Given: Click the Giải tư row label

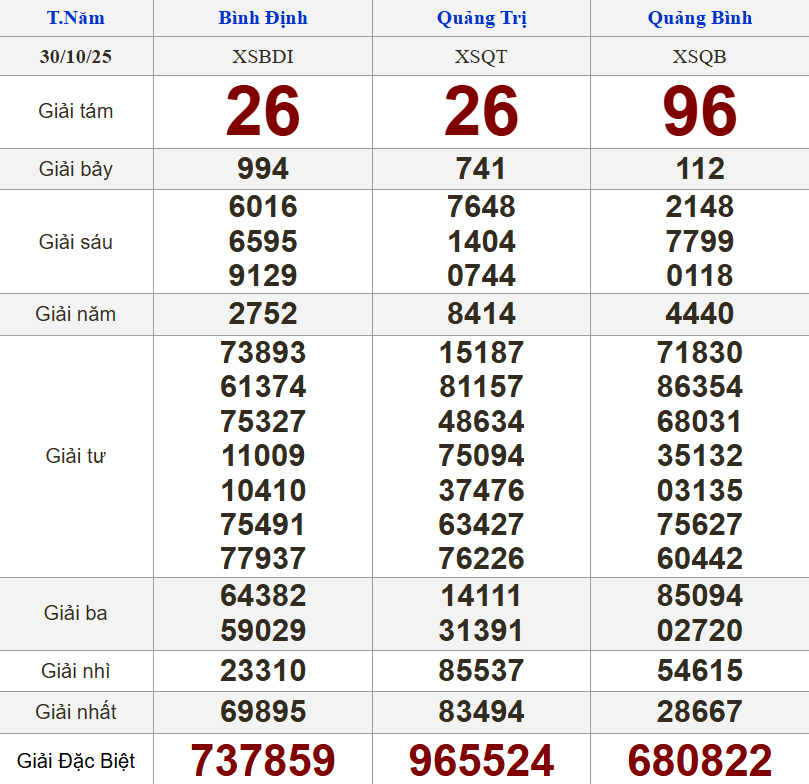Looking at the screenshot, I should click(76, 456).
